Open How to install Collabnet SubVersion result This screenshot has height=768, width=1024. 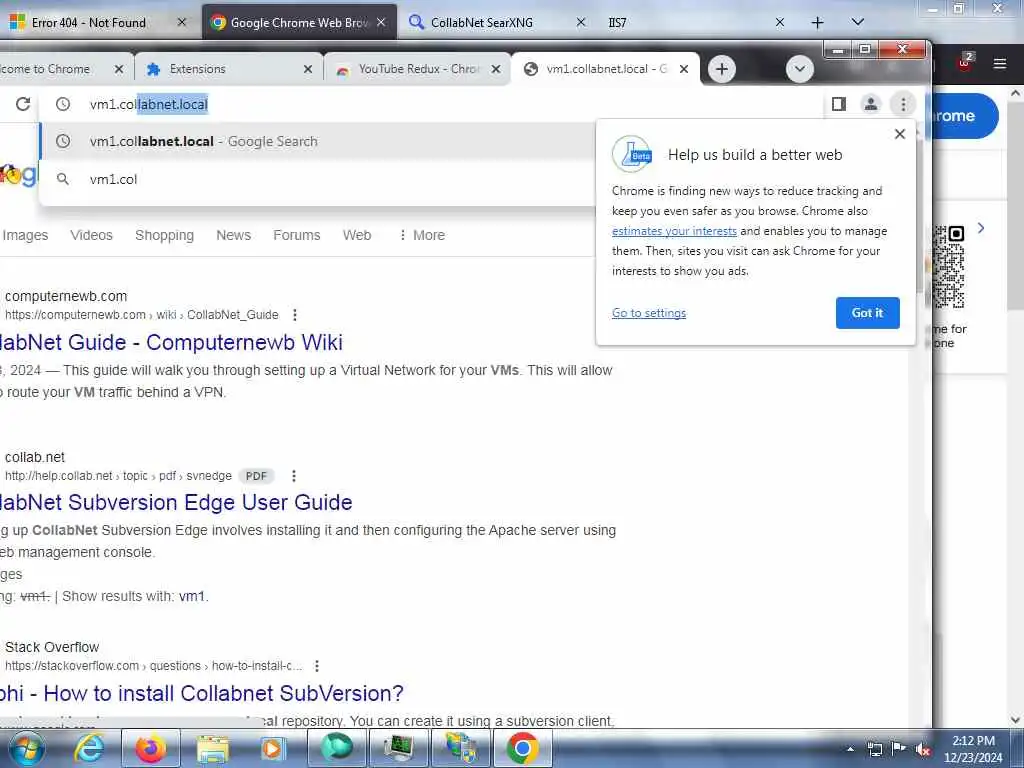(202, 693)
